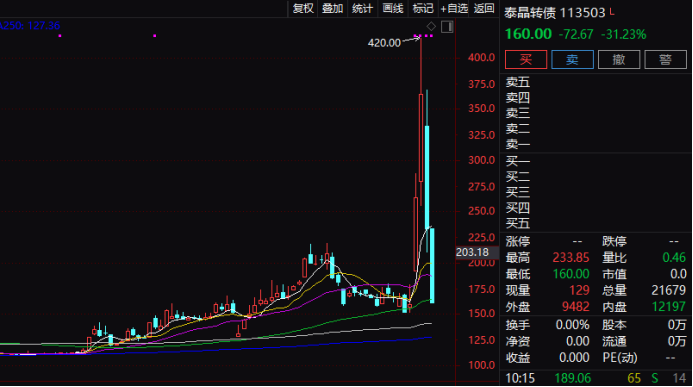Open the 标记 marker menu
Screen dimensions: 693x387
(x=423, y=8)
